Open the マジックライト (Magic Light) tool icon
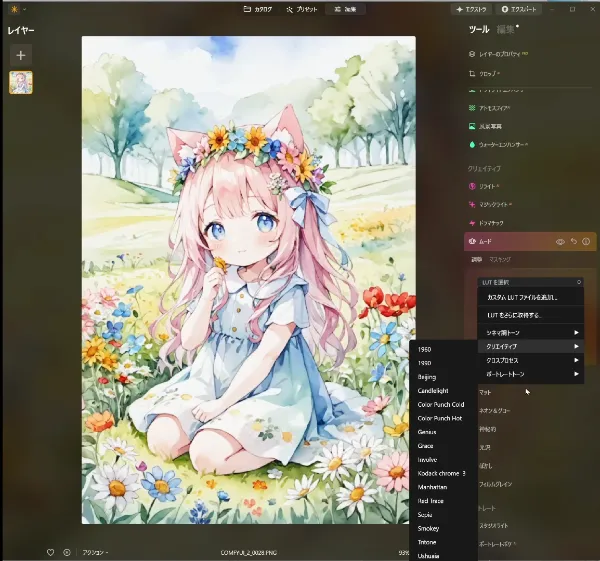Screen dimensions: 600x561 472,205
